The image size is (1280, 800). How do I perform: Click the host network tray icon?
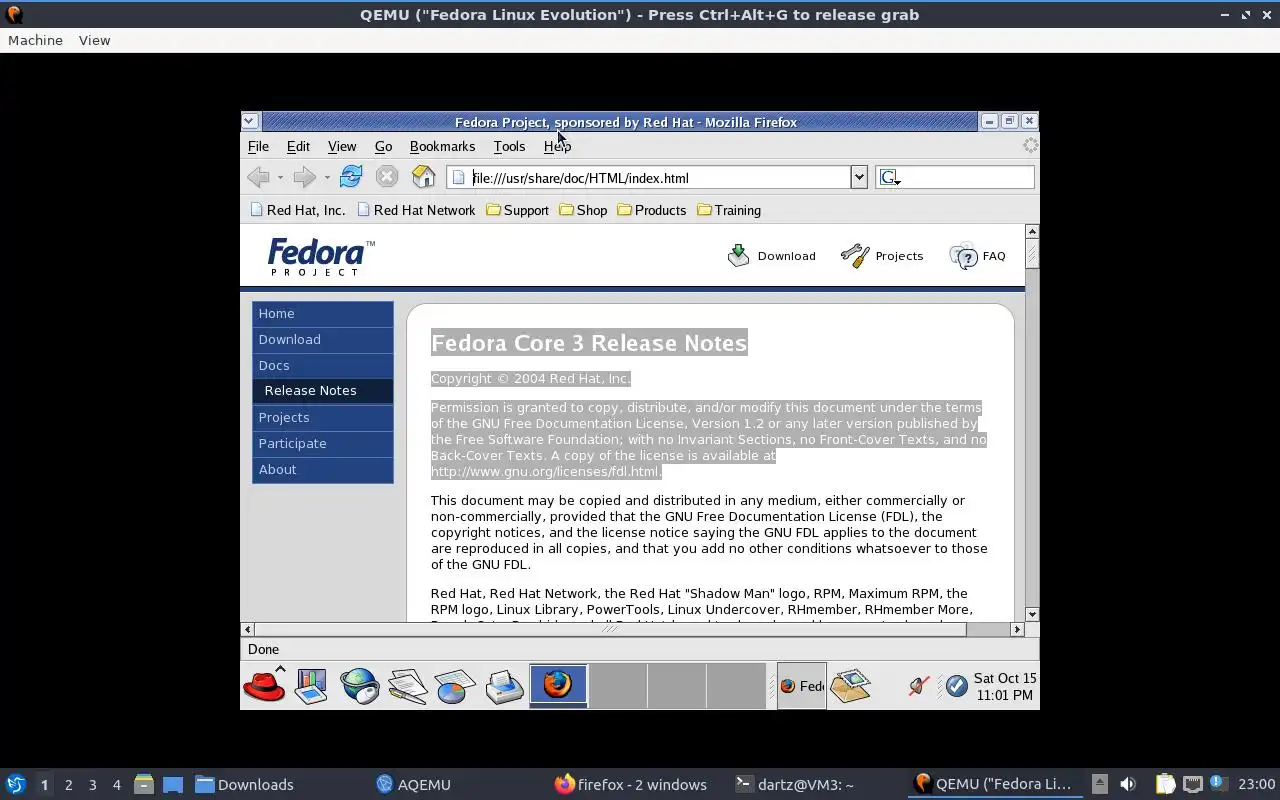click(x=1192, y=784)
